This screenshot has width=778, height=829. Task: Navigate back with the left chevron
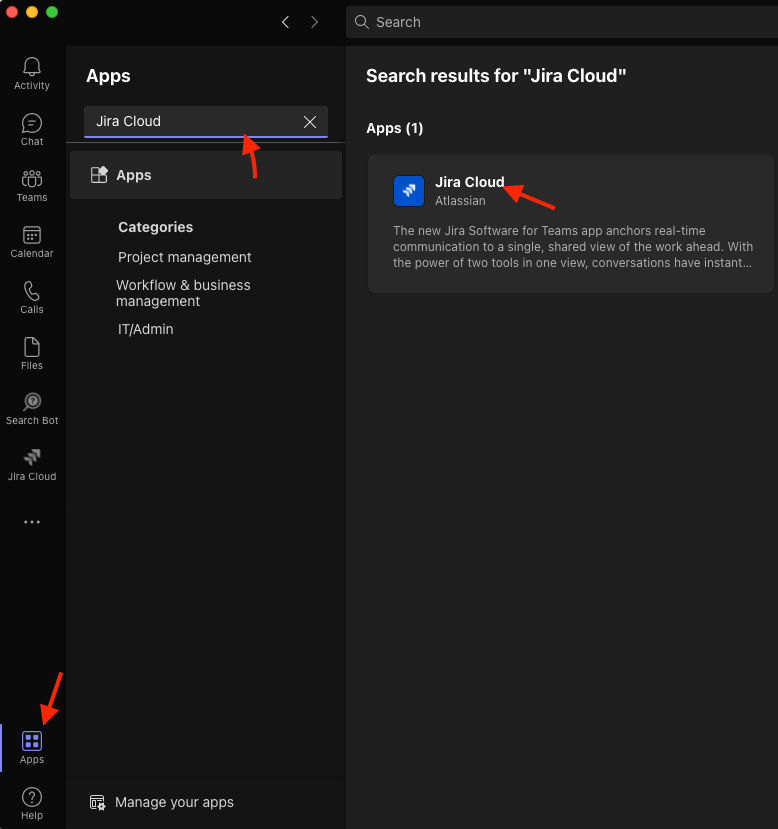point(285,21)
